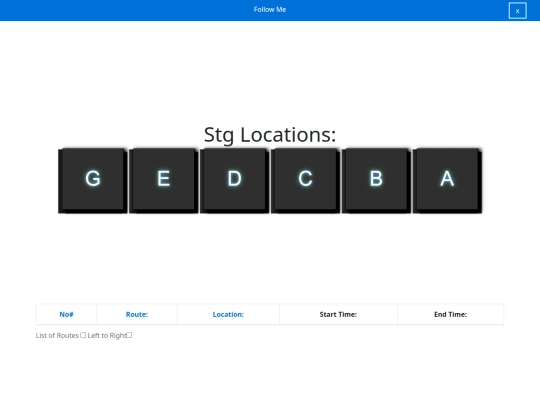Select staging location D tile

235,181
